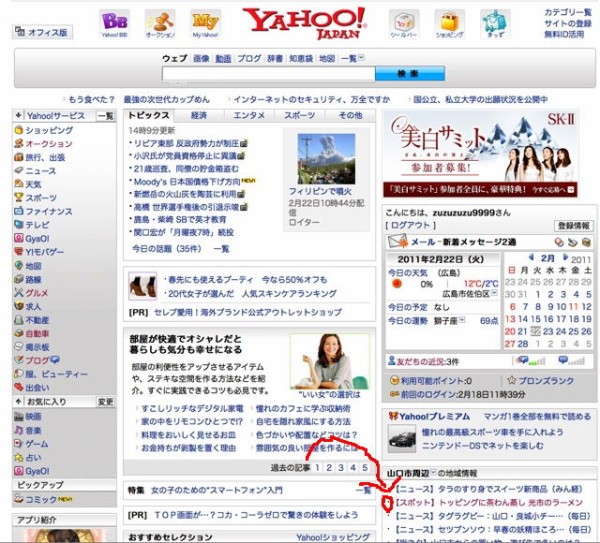The image size is (600, 543).
Task: Collapse the Yahoo!サービス list arrow
Action: click(18, 115)
